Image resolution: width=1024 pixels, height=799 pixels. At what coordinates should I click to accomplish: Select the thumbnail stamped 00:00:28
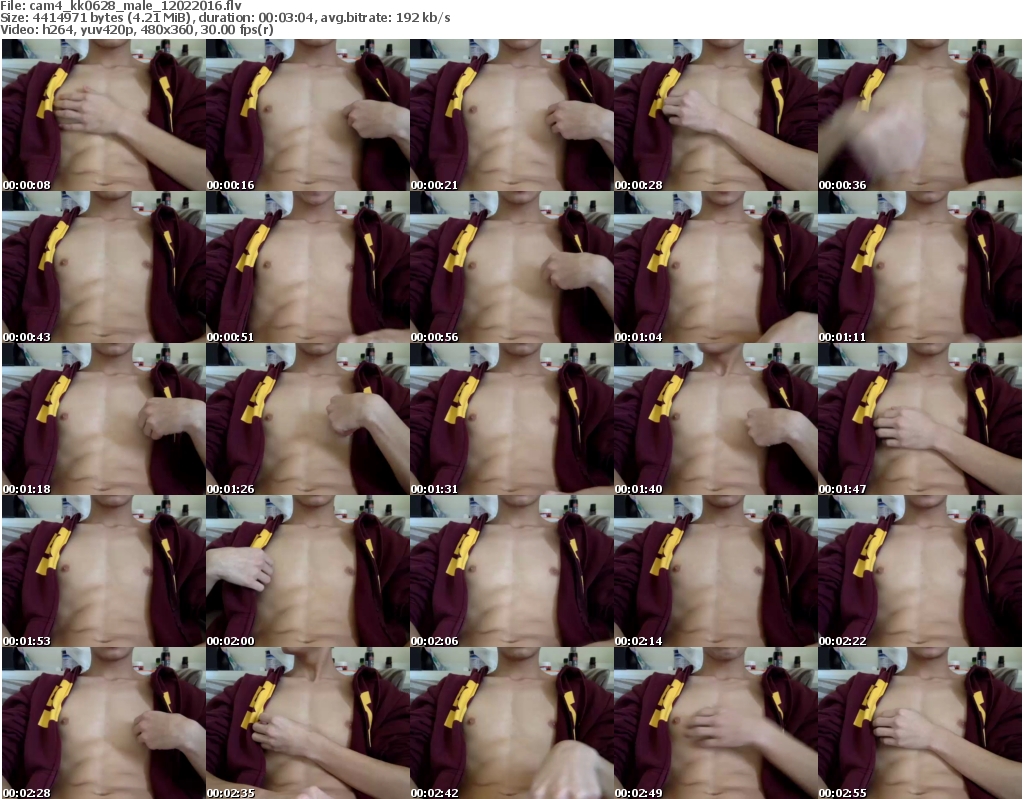point(716,115)
